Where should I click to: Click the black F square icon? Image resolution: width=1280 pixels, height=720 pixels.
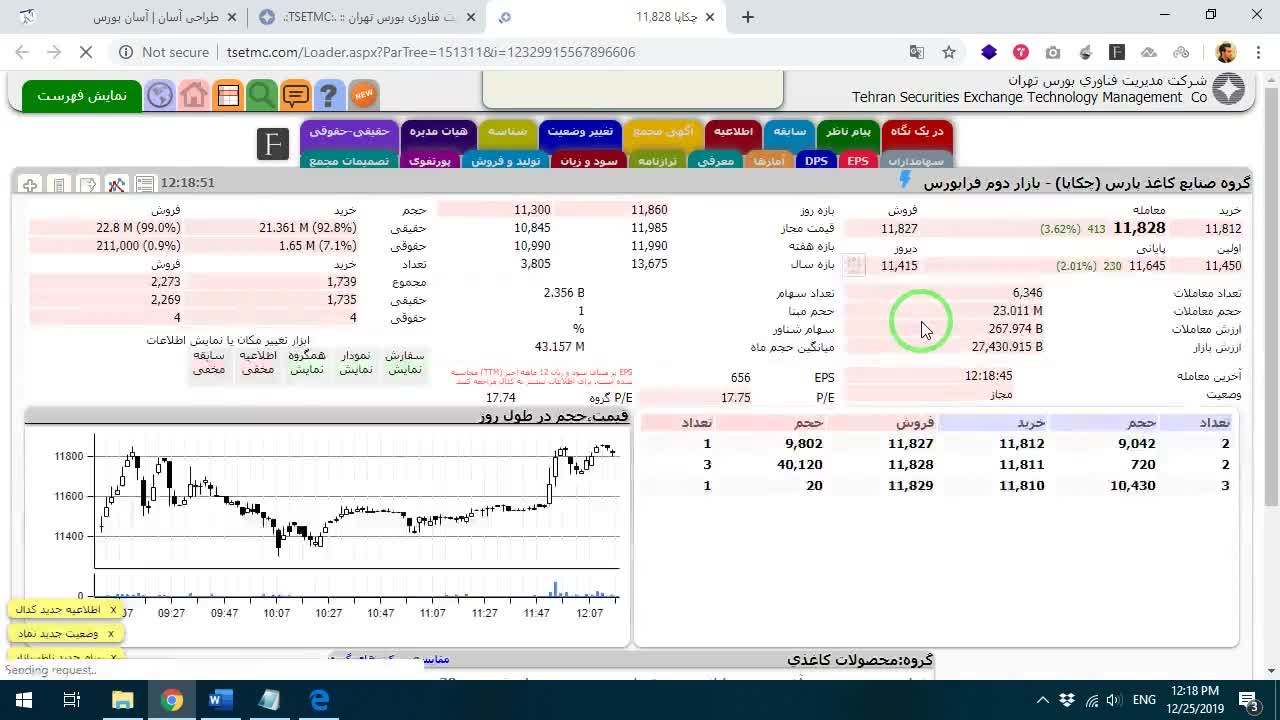click(x=272, y=144)
